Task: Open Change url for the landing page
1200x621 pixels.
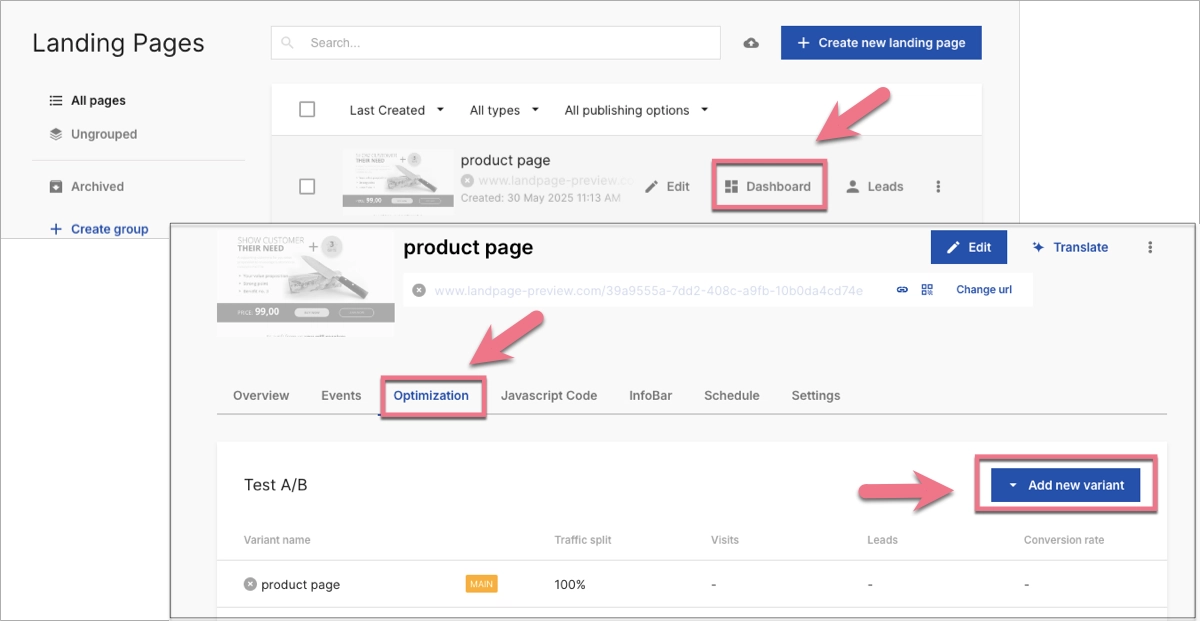Action: tap(983, 289)
